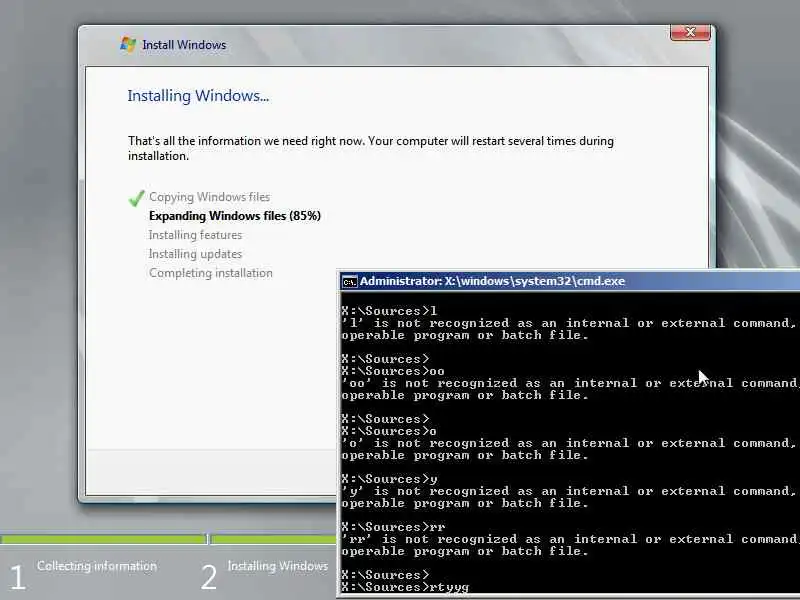Click the 'X:\Sources>rr' command line
800x600 pixels.
click(x=393, y=527)
